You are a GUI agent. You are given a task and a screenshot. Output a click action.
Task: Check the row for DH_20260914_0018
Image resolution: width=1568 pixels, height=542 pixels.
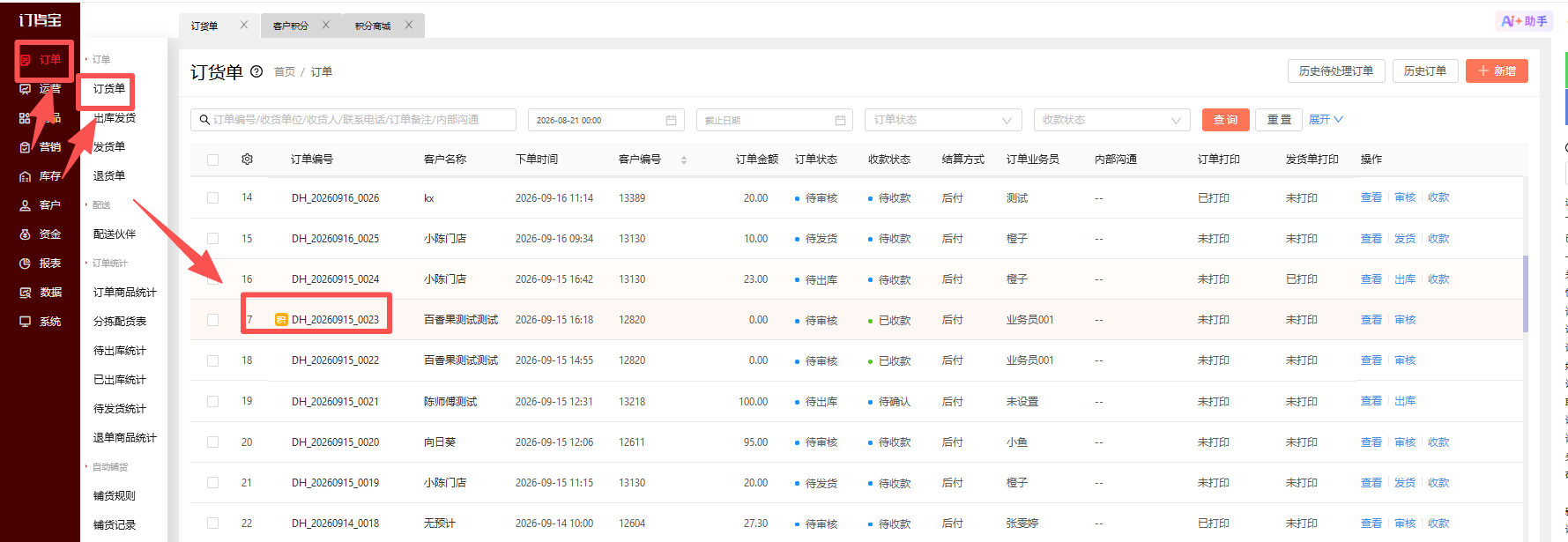(212, 523)
